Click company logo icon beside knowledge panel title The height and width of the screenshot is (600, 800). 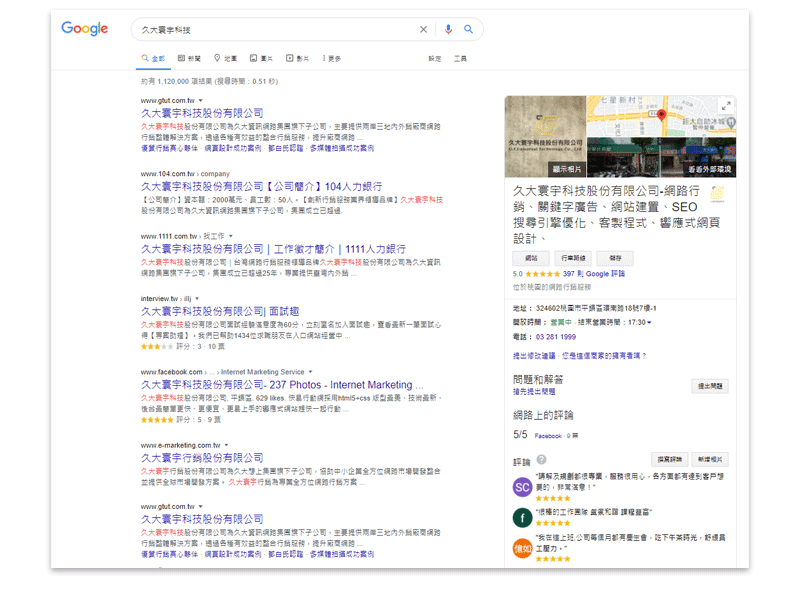click(x=717, y=193)
